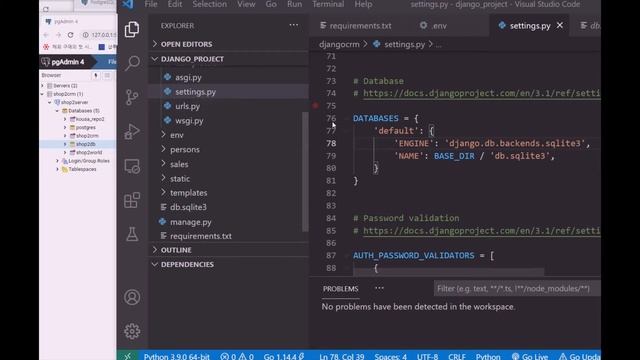The height and width of the screenshot is (360, 640).
Task: Expand the OPEN EDITORS section
Action: (x=187, y=44)
